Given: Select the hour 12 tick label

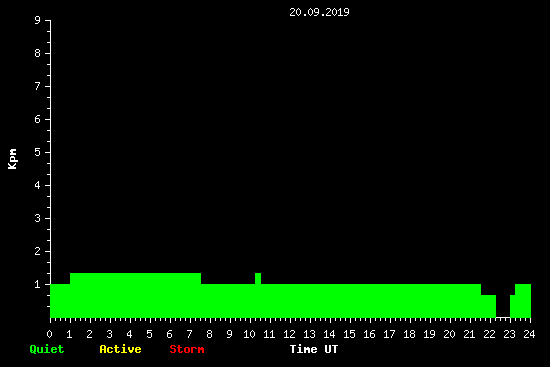Looking at the screenshot, I should point(289,334).
